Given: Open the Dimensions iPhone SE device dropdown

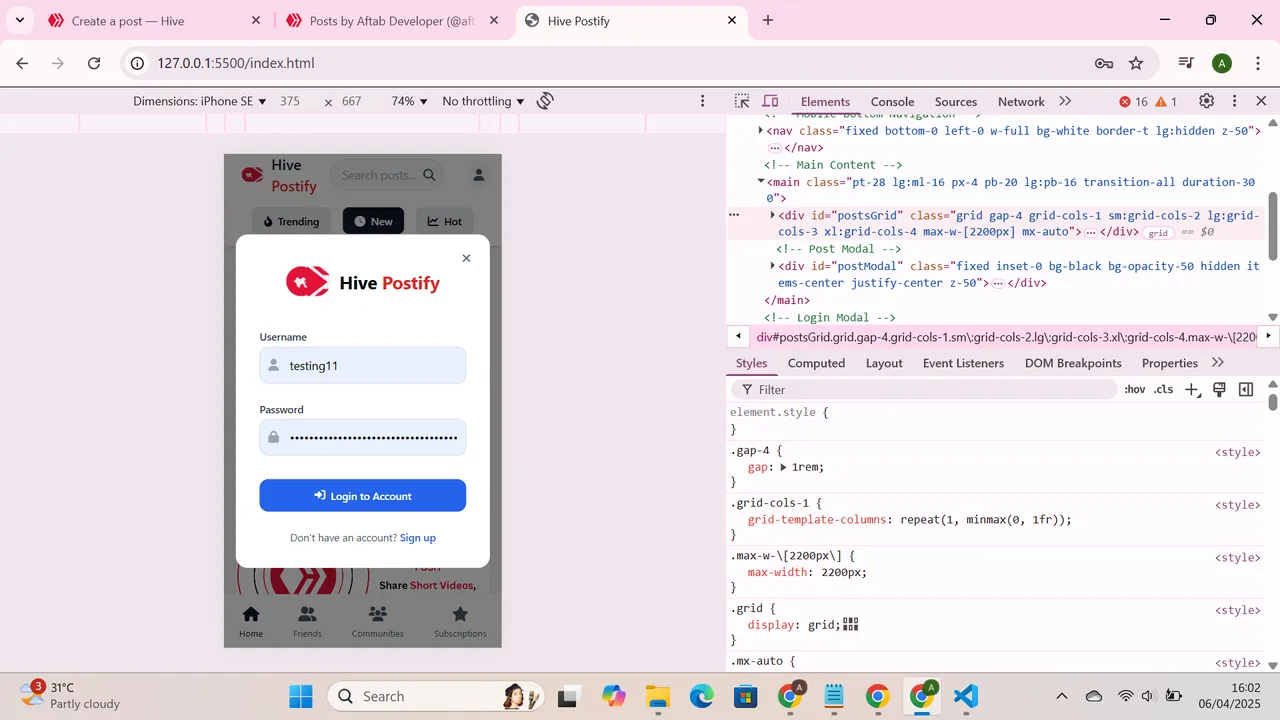Looking at the screenshot, I should (x=200, y=101).
